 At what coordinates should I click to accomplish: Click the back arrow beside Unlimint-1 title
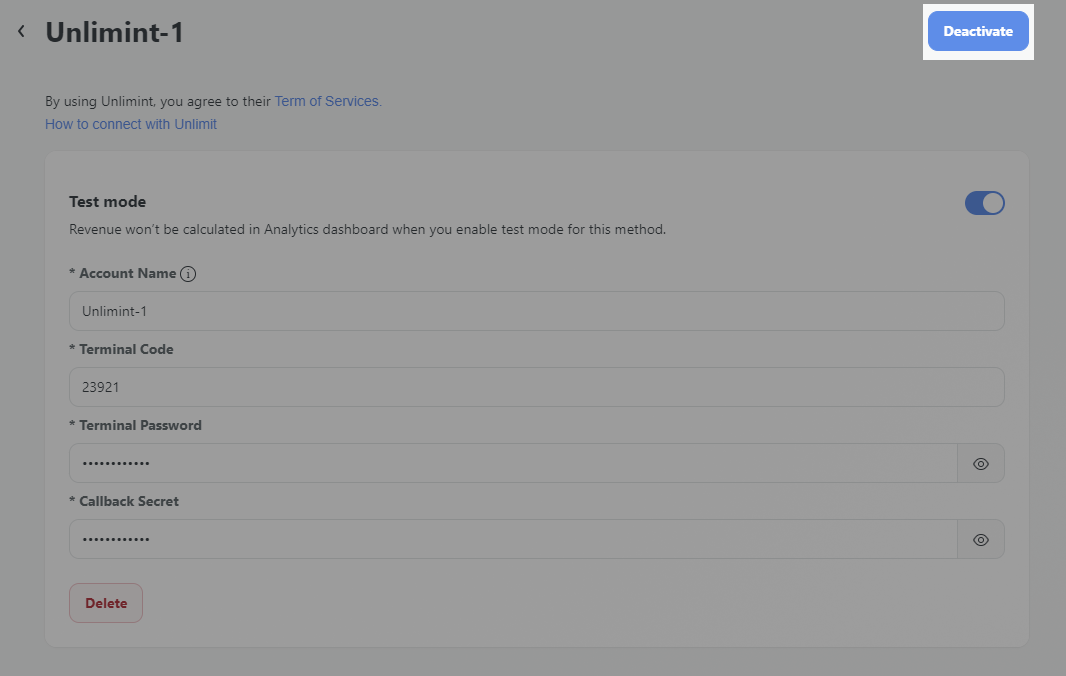click(x=21, y=31)
